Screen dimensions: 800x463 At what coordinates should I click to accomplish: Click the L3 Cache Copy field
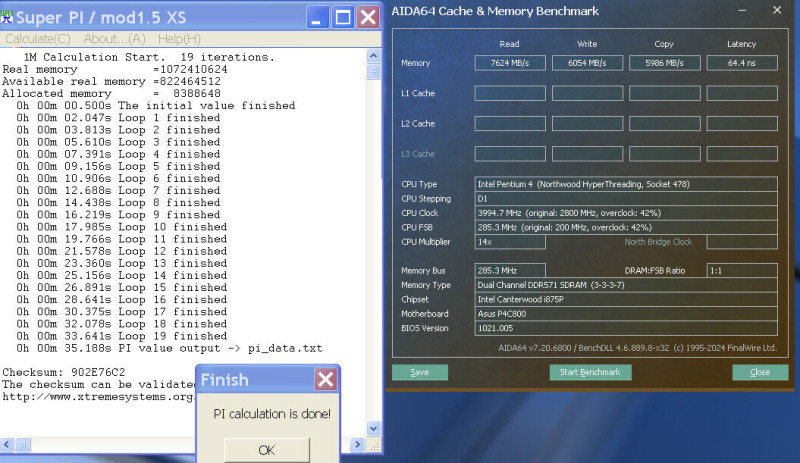click(664, 154)
